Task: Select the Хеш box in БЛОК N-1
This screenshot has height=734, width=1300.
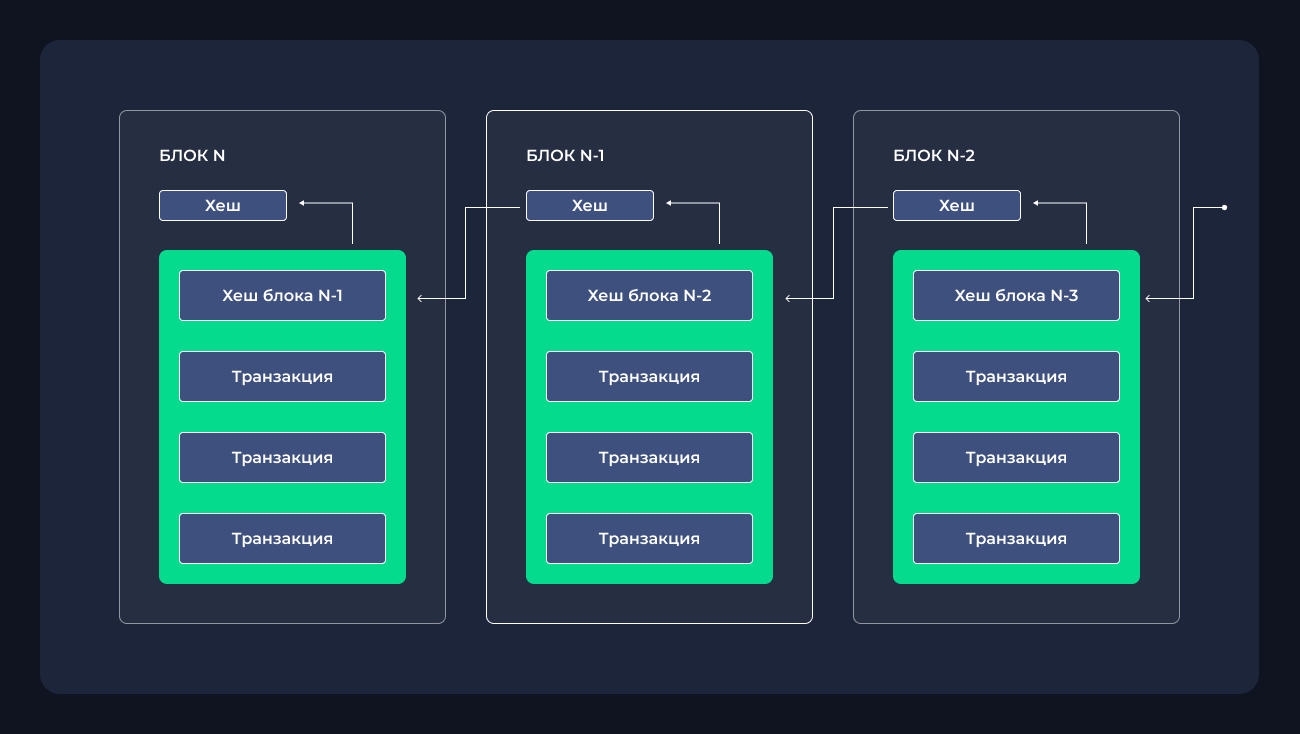Action: [x=590, y=206]
